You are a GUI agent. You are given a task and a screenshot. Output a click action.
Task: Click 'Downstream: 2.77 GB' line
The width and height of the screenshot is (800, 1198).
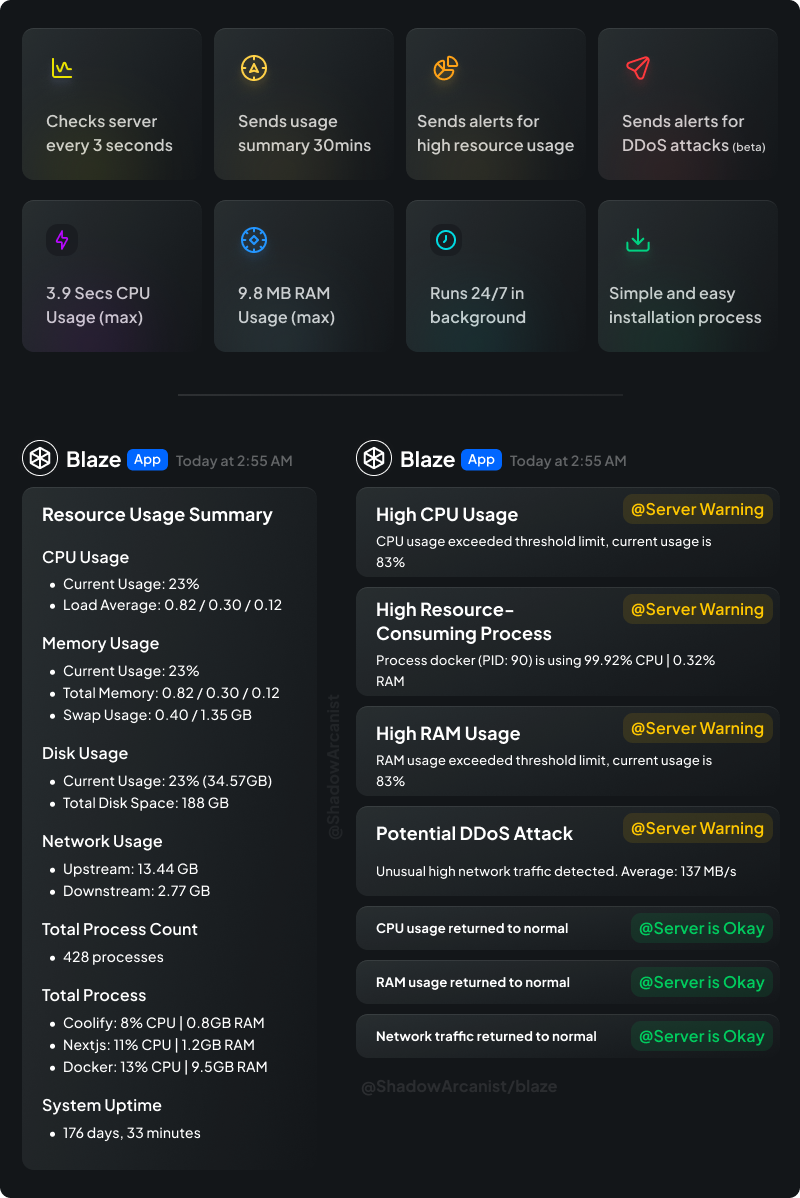(x=137, y=891)
